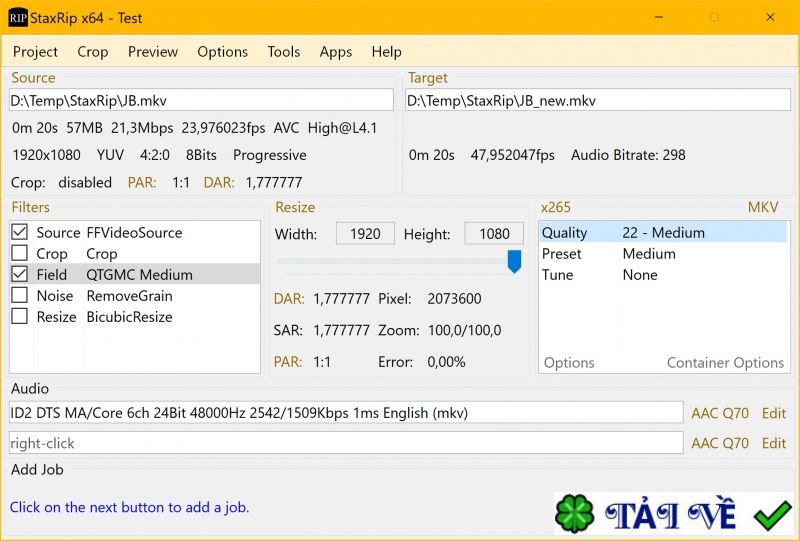Screen dimensions: 800x541
Task: Open encoder Options link
Action: [569, 363]
